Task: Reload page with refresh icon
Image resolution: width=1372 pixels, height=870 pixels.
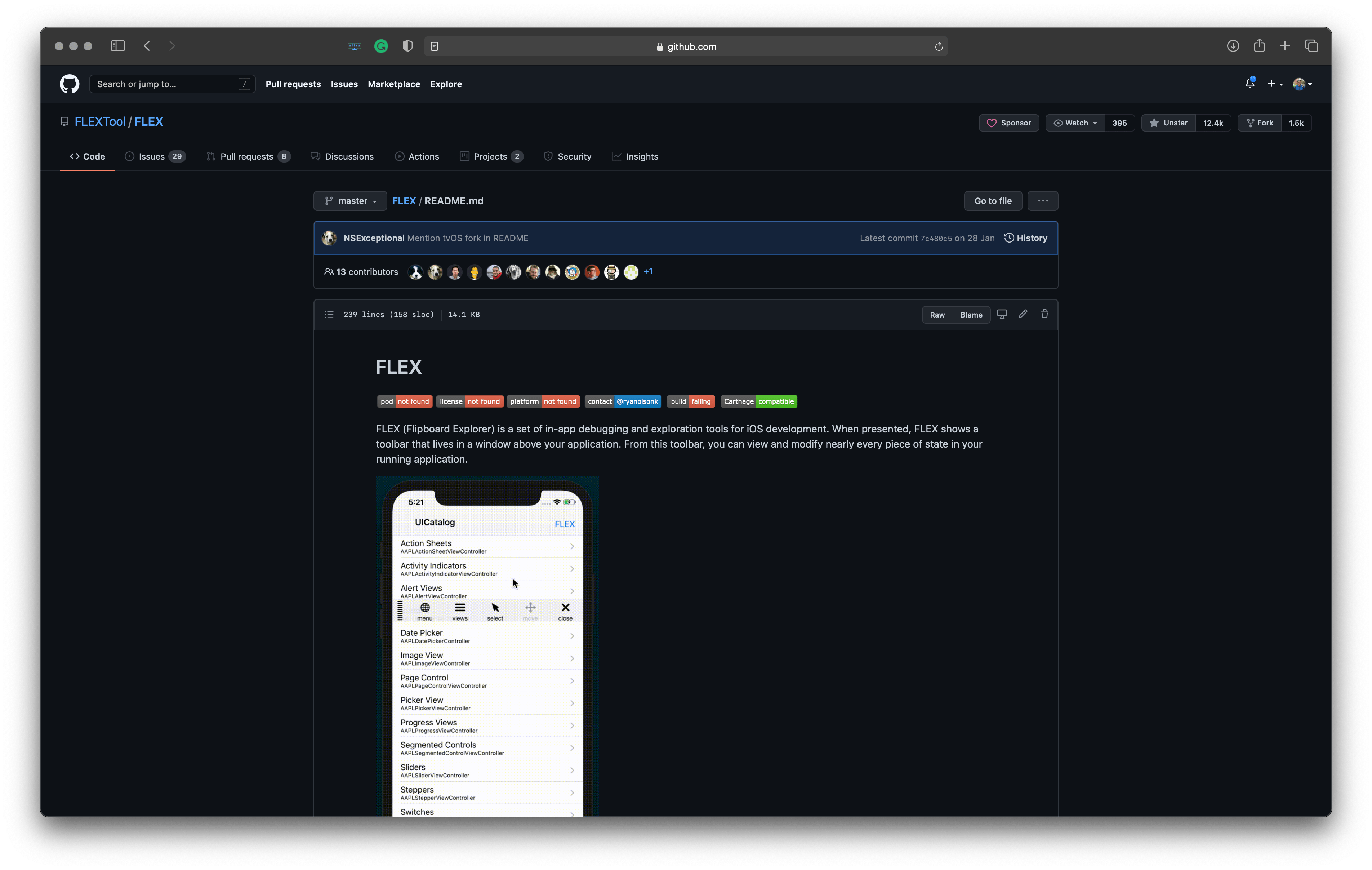Action: (x=939, y=47)
